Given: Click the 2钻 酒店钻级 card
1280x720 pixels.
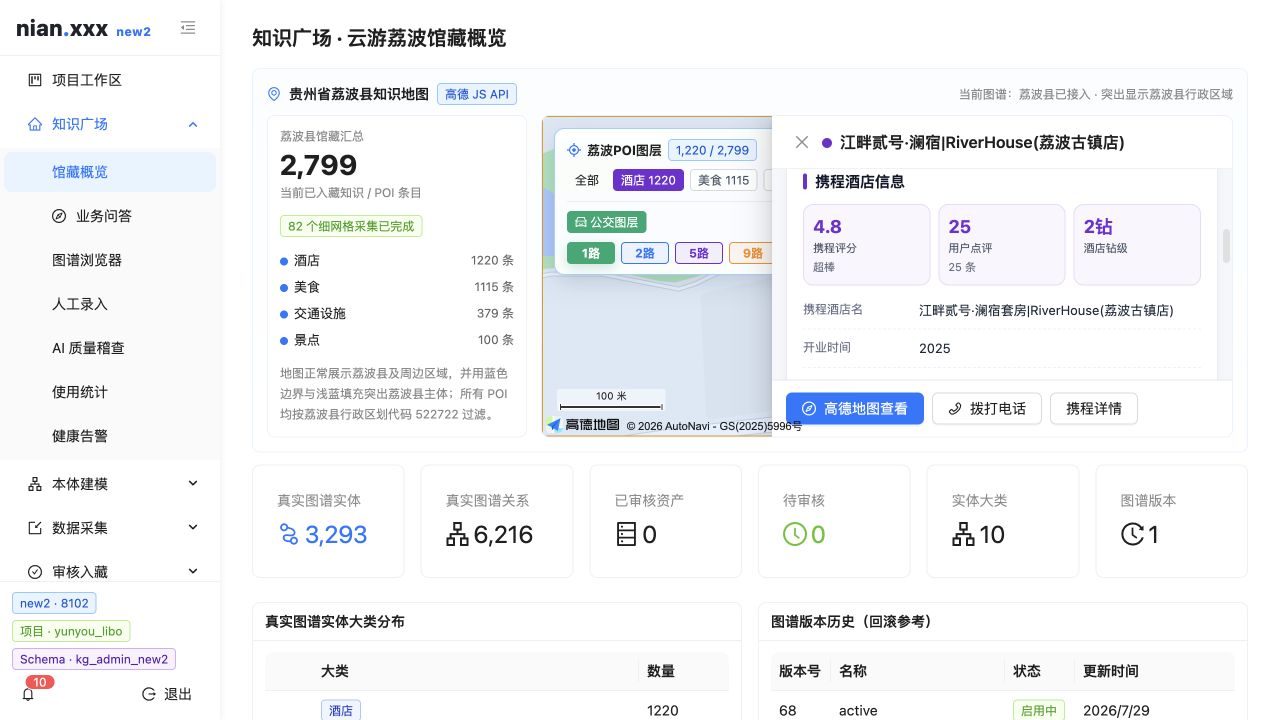Looking at the screenshot, I should (1137, 245).
